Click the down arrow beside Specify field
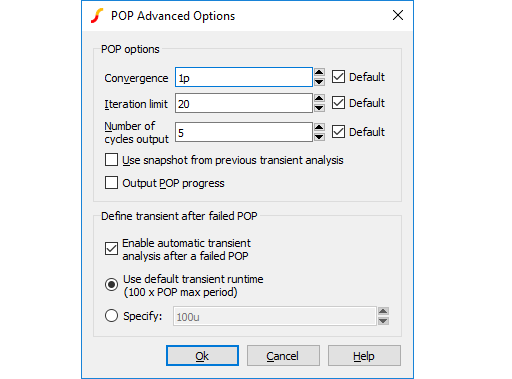This screenshot has height=379, width=512. (x=383, y=321)
